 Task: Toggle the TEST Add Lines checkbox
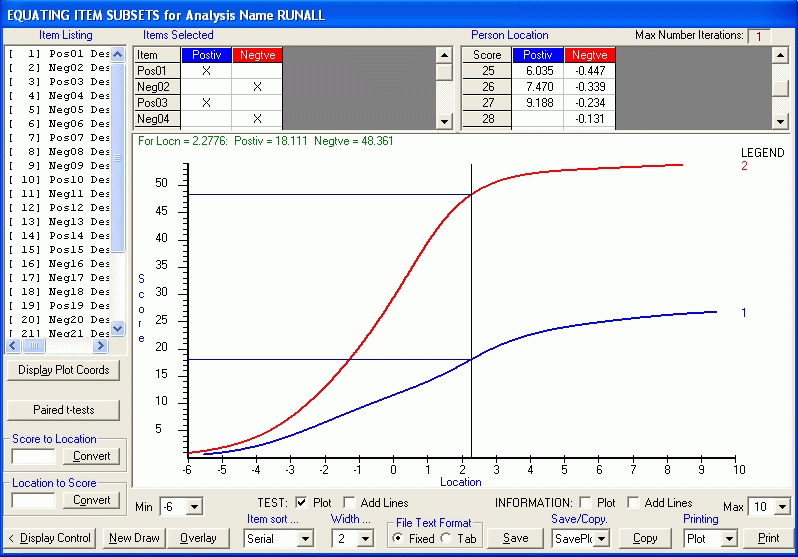click(x=349, y=503)
